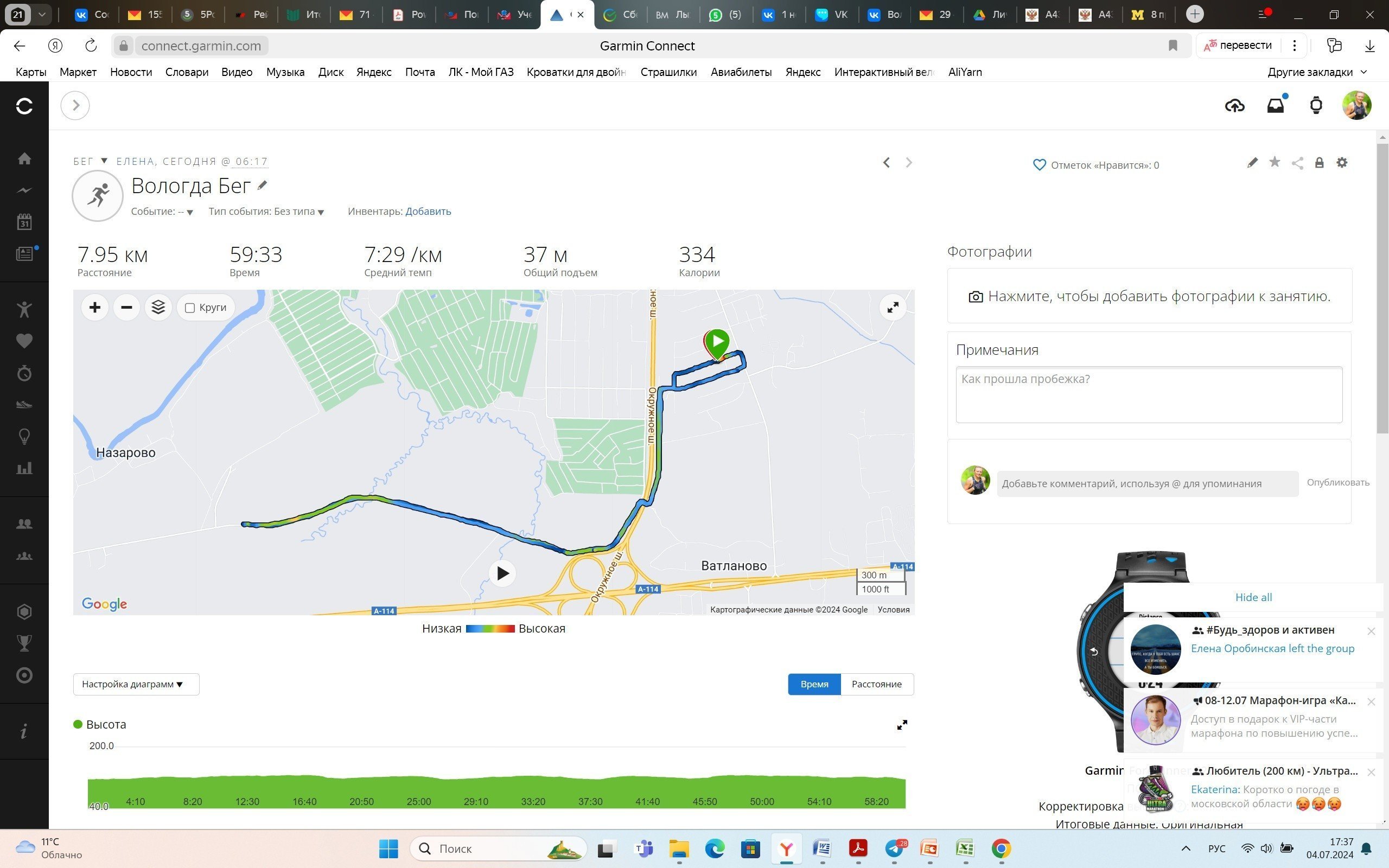Open the health stats heart icon in the sidebar
Screen dimensions: 1389x868
pos(24,341)
